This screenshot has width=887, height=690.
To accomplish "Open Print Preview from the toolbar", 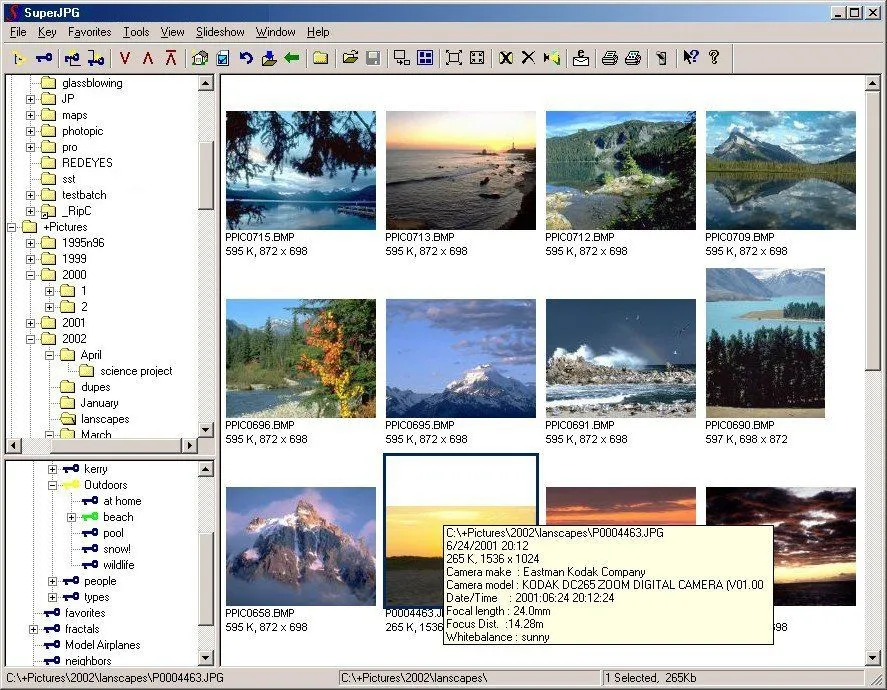I will (x=632, y=58).
